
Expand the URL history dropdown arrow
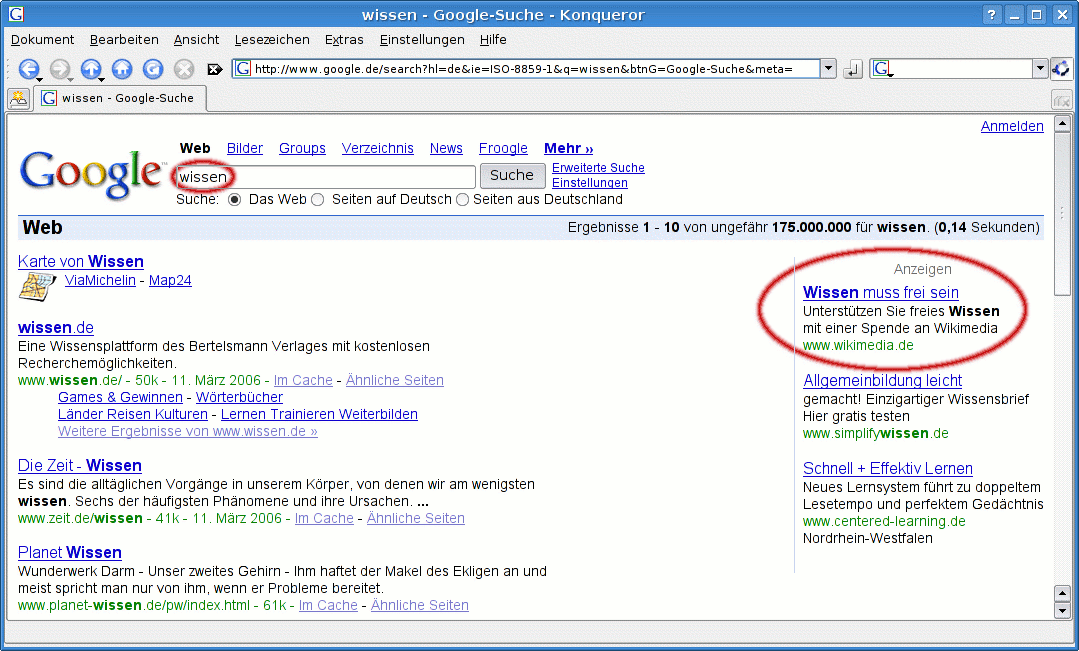[829, 69]
